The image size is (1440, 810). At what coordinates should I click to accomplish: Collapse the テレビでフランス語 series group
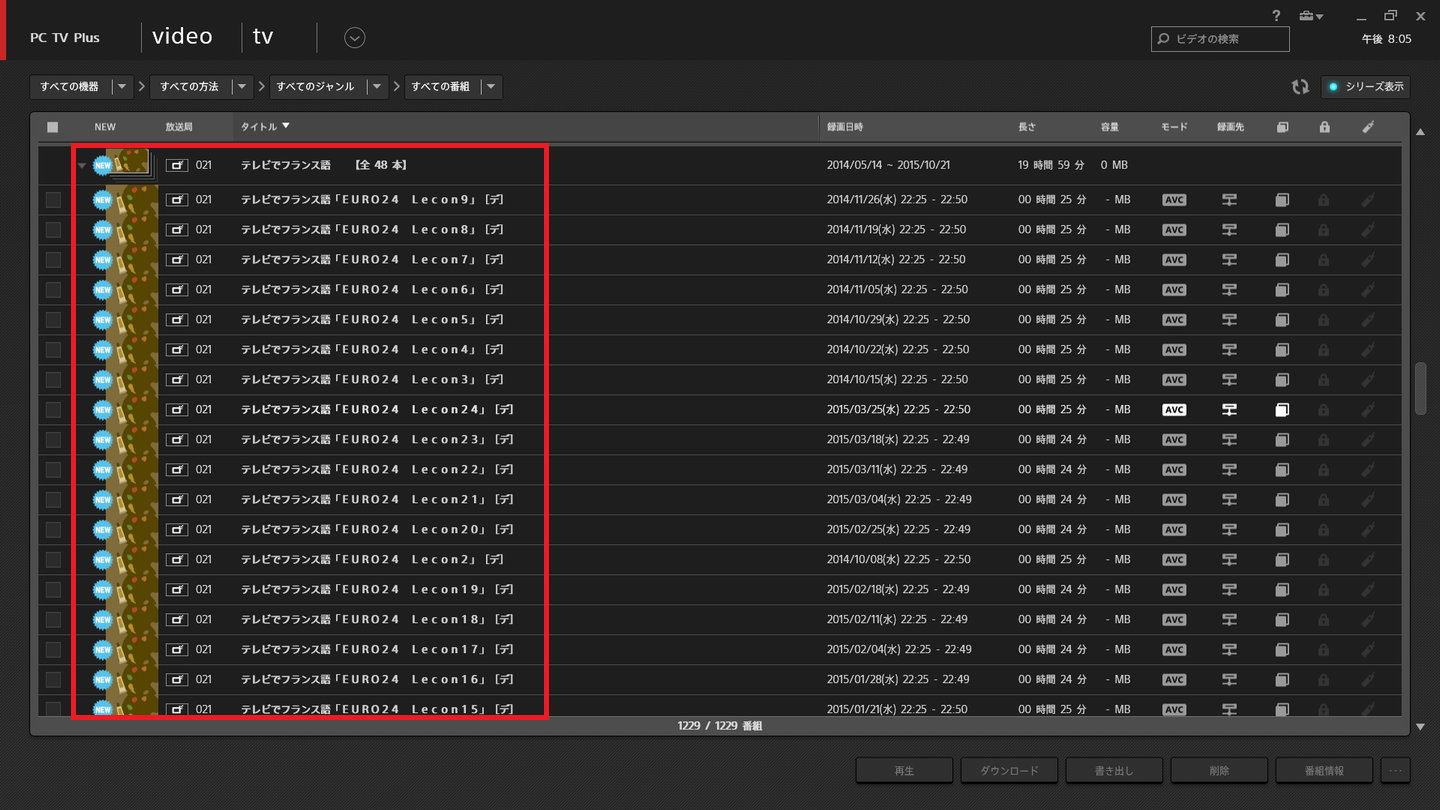pyautogui.click(x=82, y=165)
